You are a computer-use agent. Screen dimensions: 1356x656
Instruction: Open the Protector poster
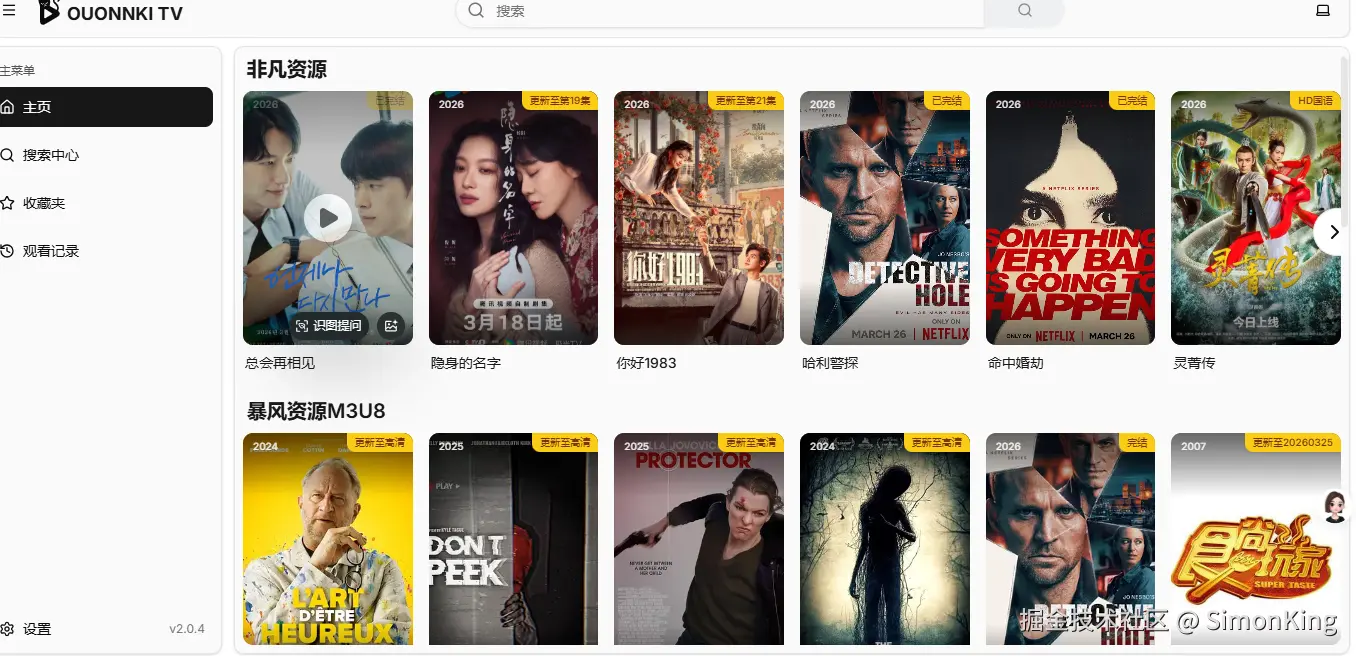(699, 539)
